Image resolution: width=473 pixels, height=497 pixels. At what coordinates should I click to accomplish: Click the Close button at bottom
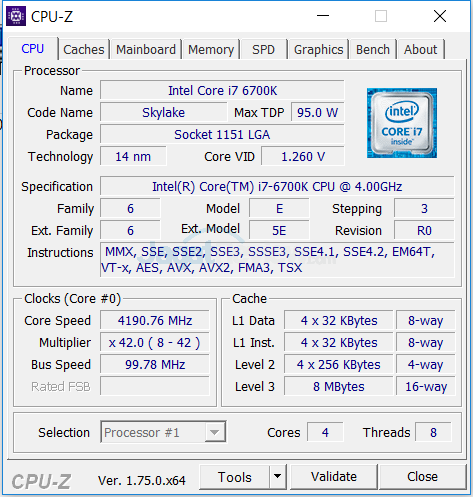click(422, 477)
